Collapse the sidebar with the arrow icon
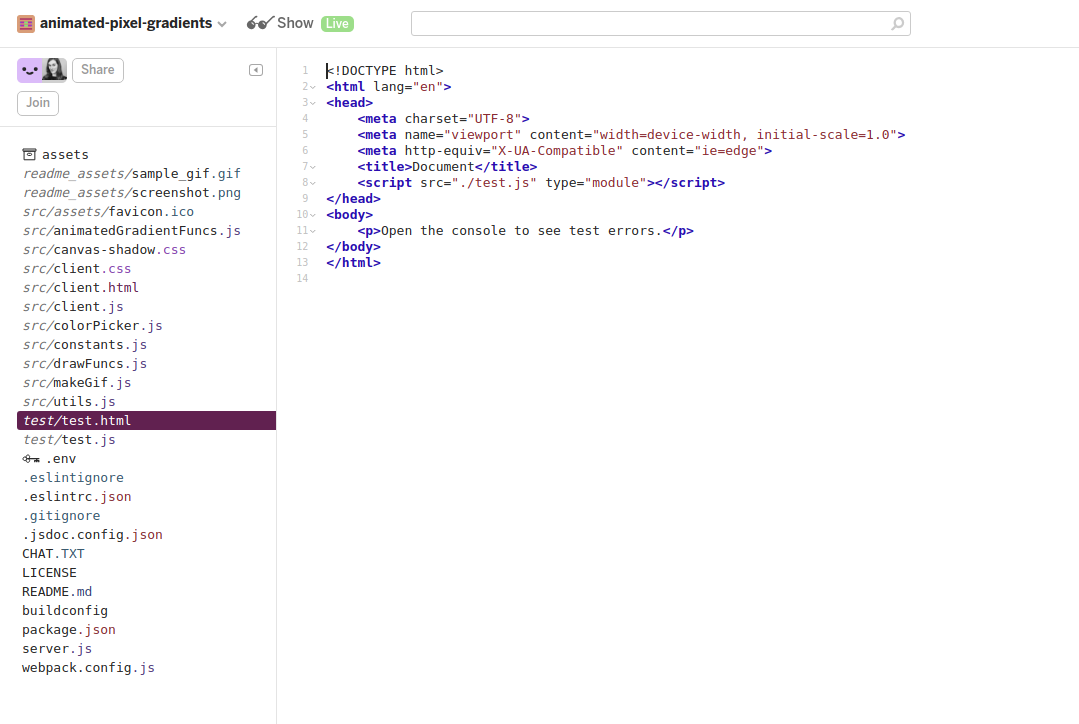1079x724 pixels. click(256, 70)
